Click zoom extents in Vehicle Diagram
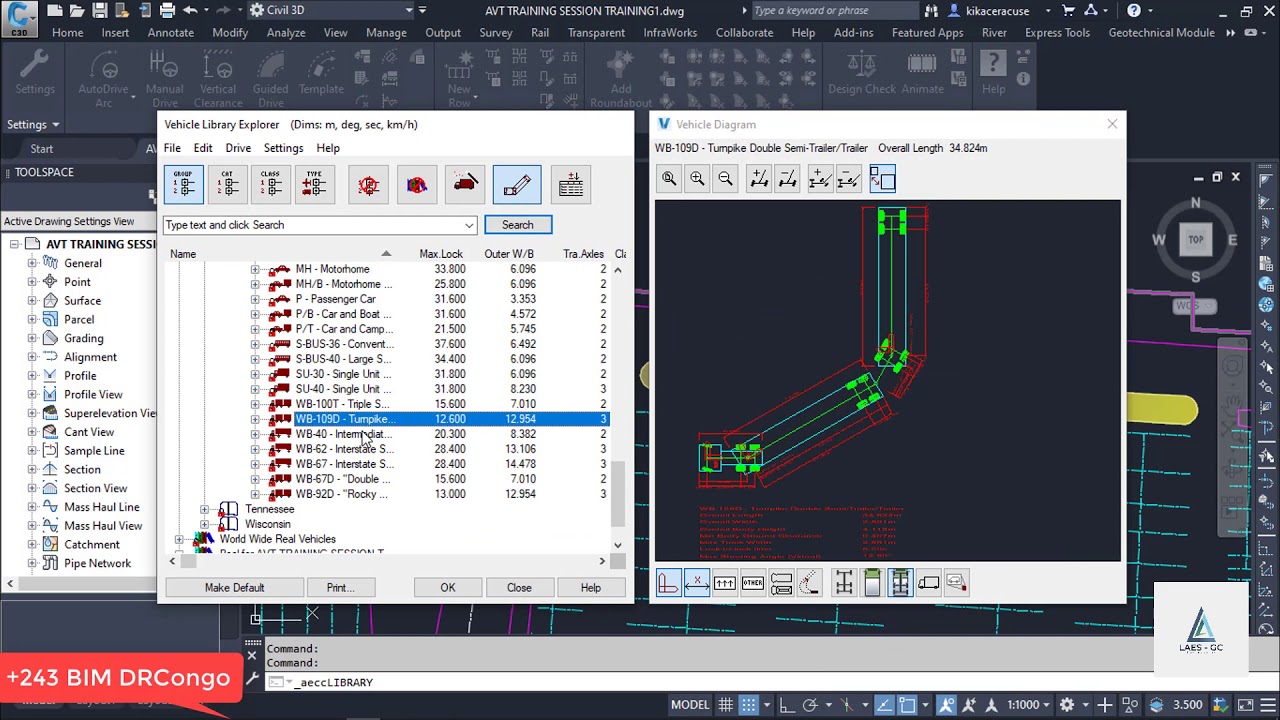 tap(669, 179)
